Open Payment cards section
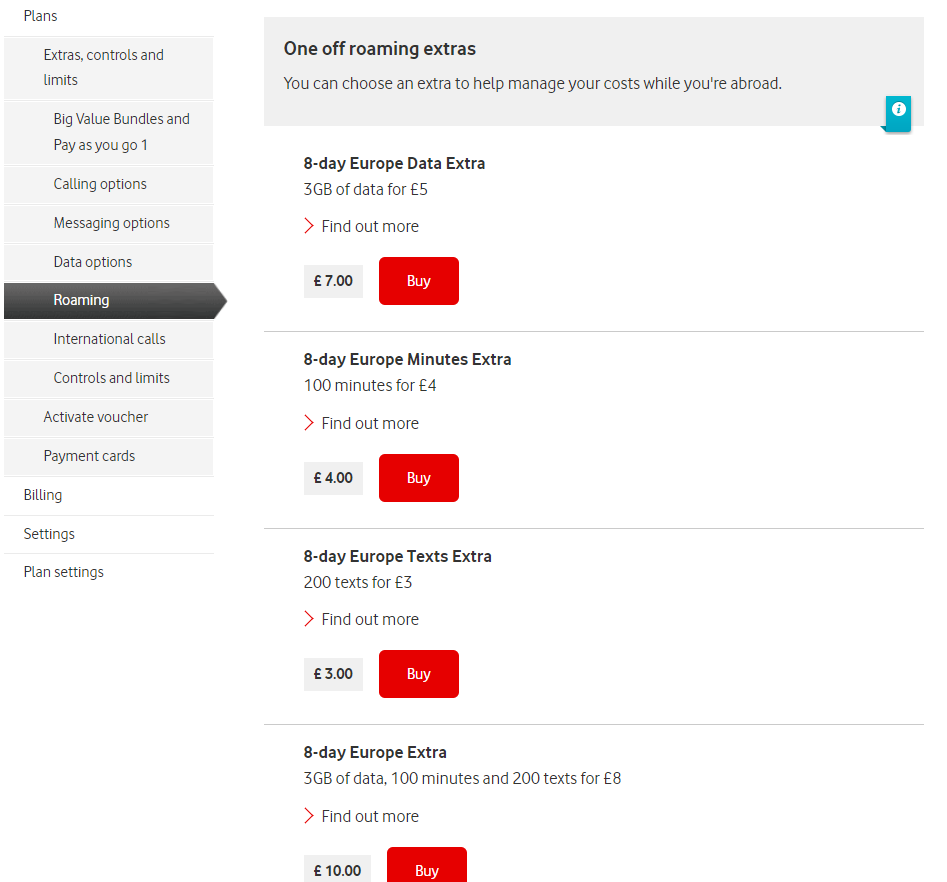947x882 pixels. pos(89,456)
